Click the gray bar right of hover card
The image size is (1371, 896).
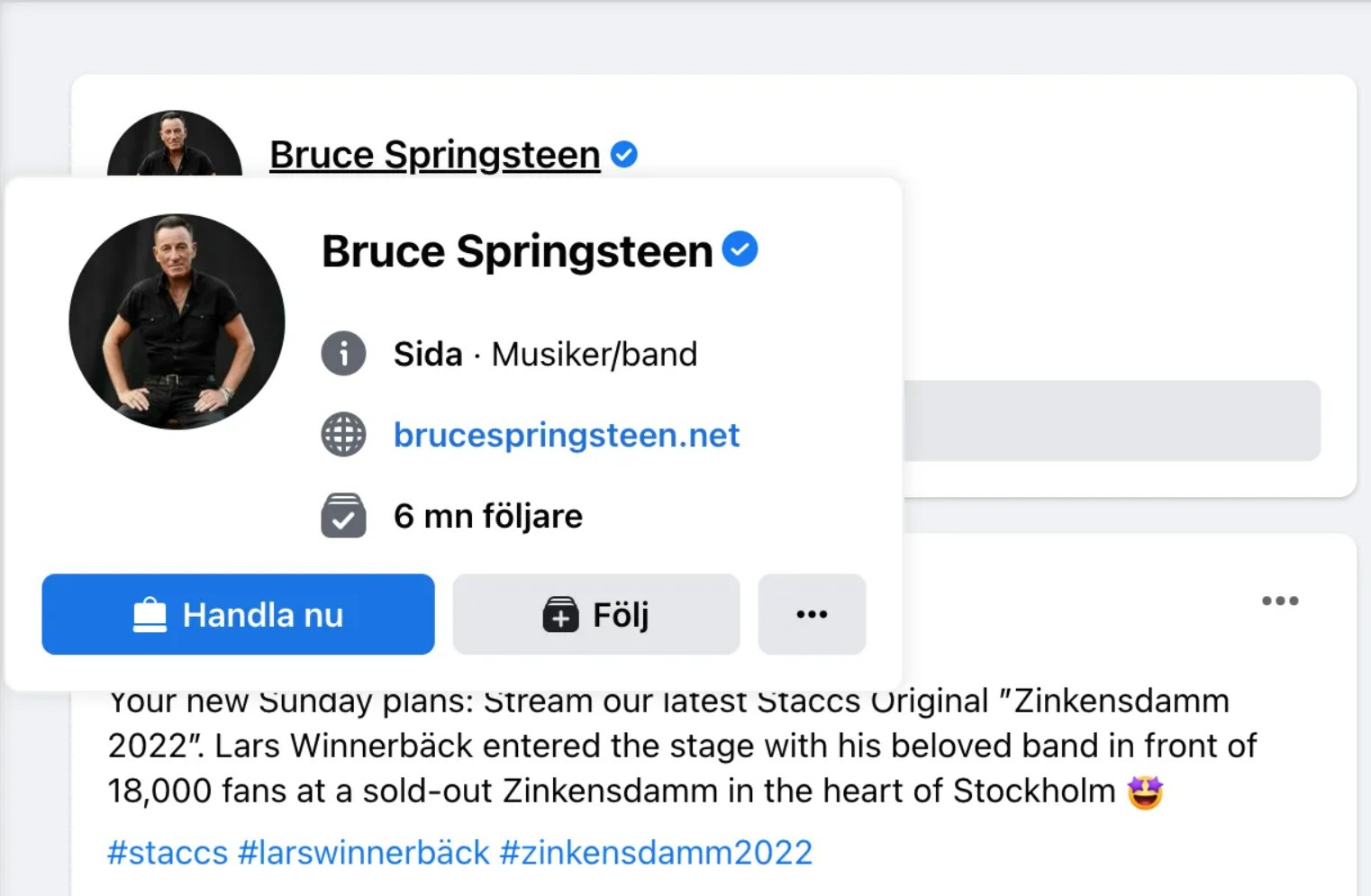[1112, 421]
